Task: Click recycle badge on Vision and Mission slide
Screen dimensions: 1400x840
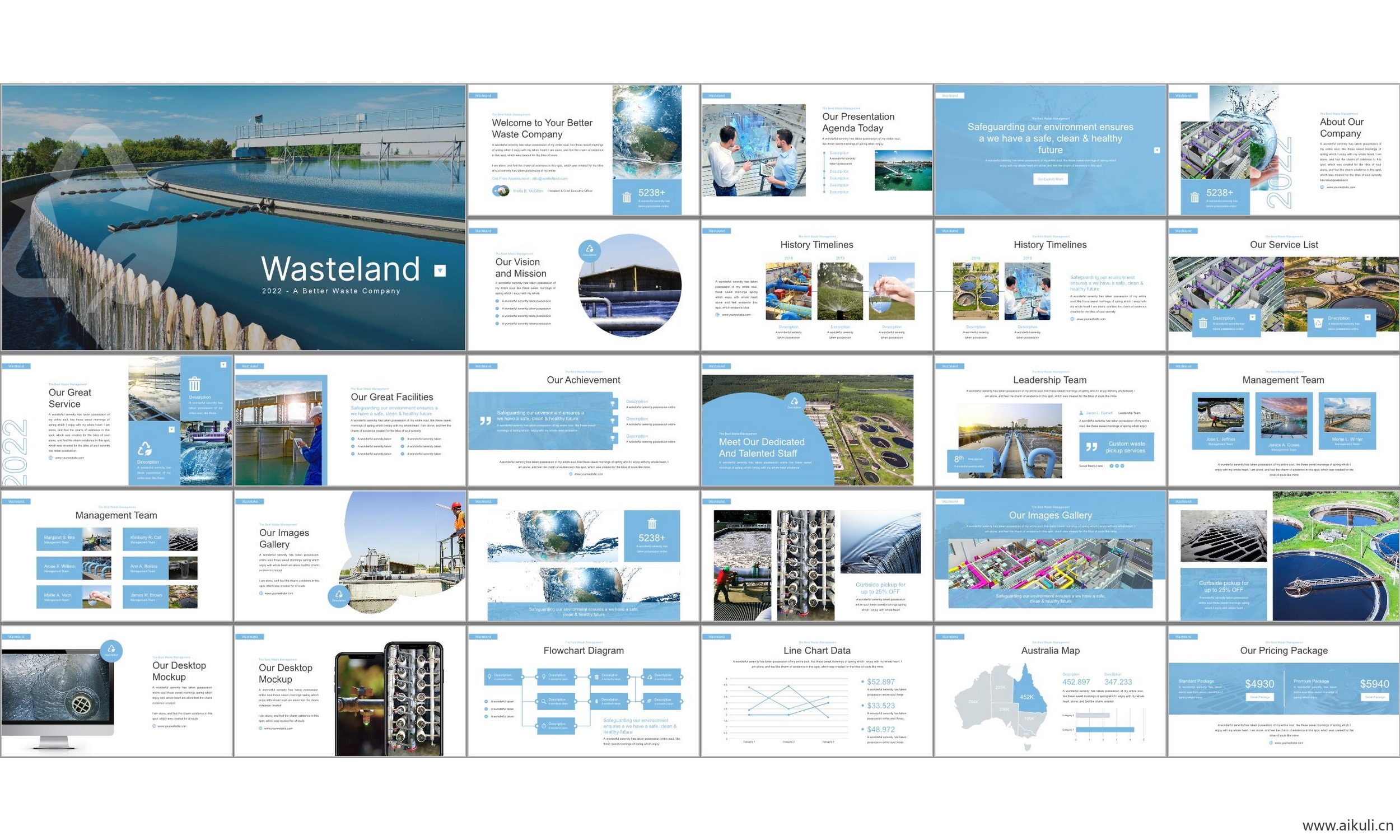Action: click(x=590, y=250)
